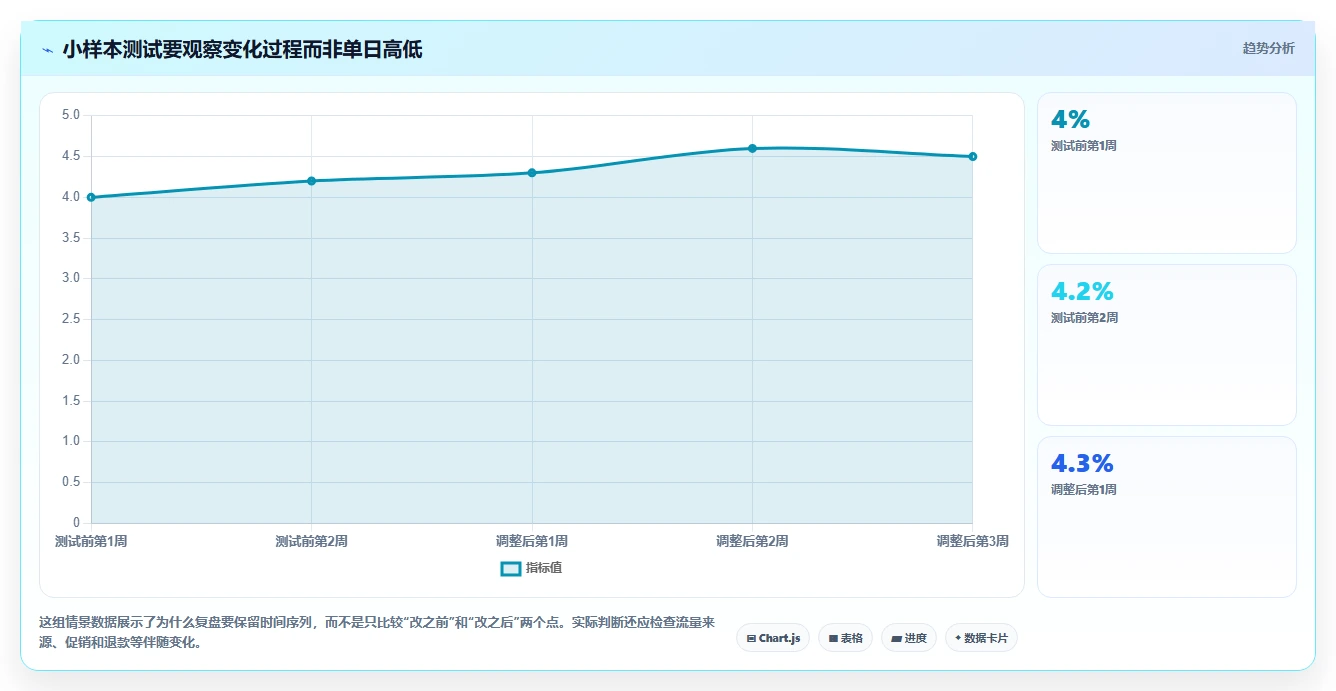Click the chart title 小样本测试要观察变化过程而非单日高低

pos(242,50)
